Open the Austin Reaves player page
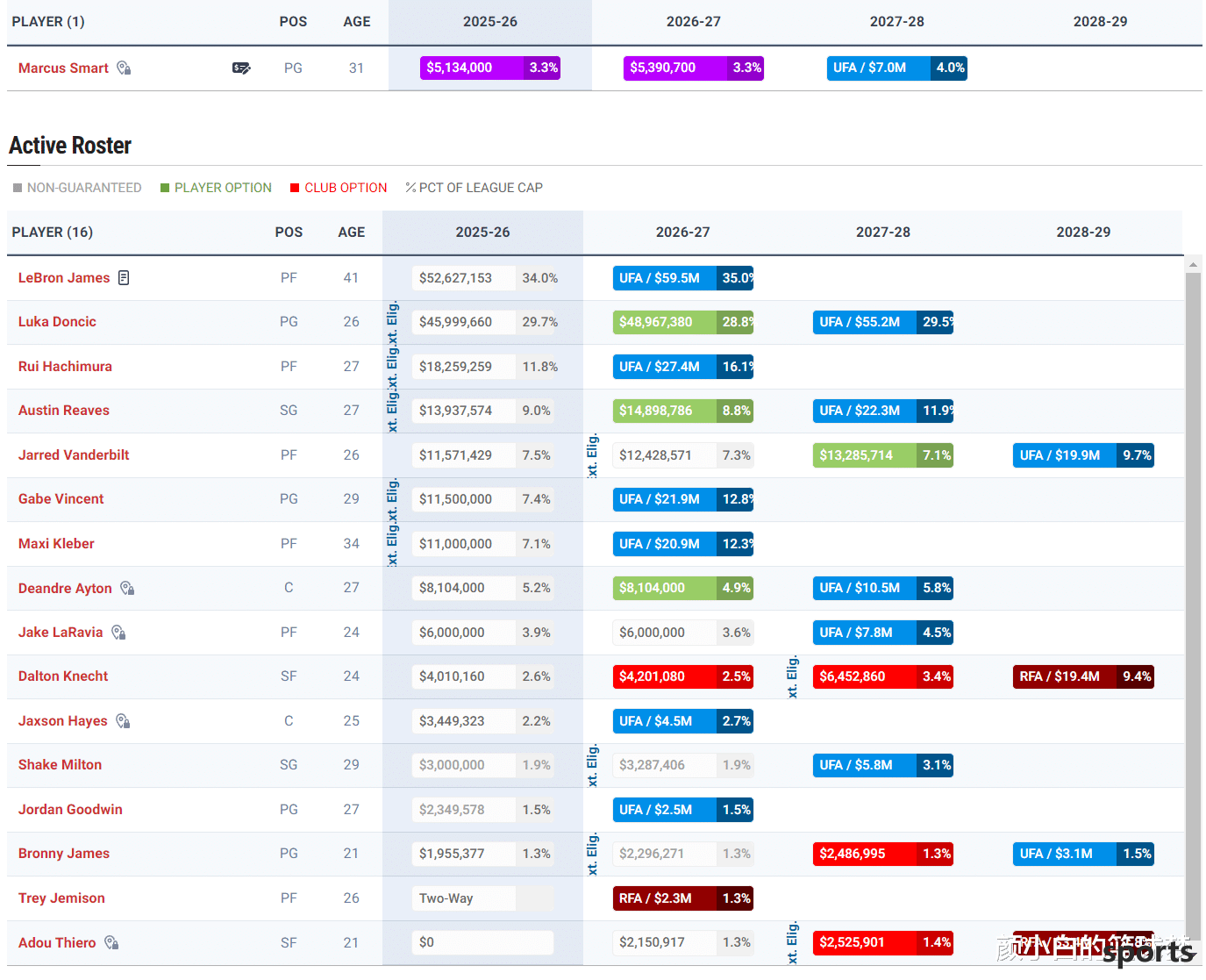1206x980 pixels. pos(64,410)
